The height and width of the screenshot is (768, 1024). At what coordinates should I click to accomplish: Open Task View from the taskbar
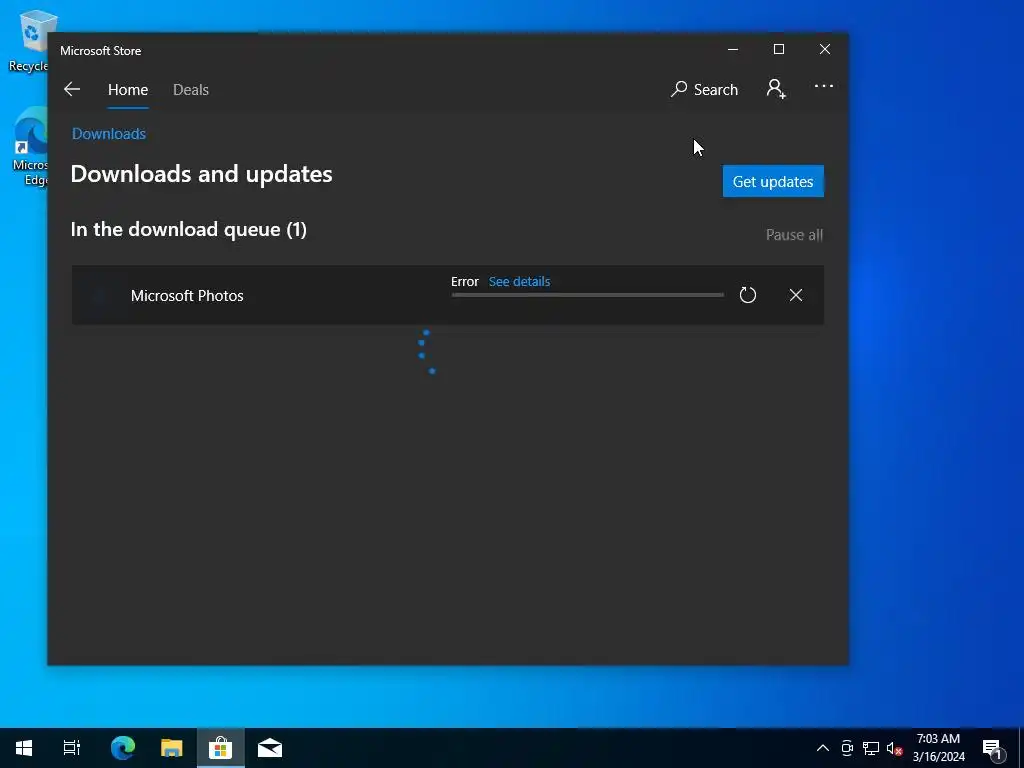coord(71,748)
